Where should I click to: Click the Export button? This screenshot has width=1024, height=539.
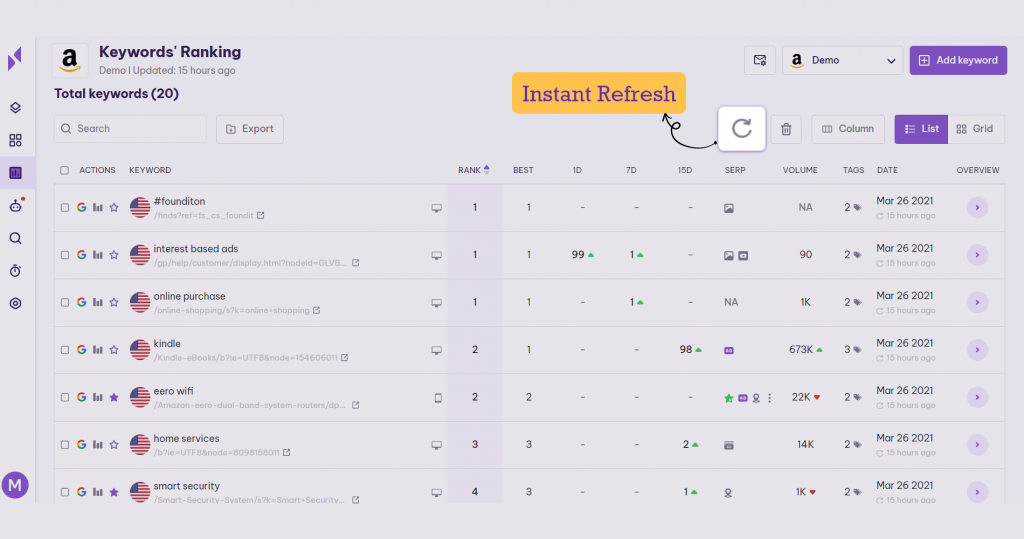click(250, 129)
